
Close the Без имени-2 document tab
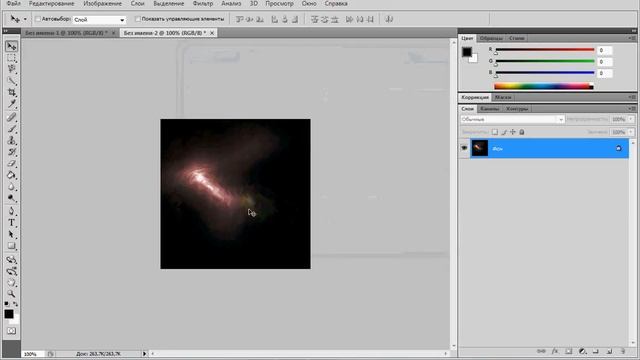tap(212, 33)
